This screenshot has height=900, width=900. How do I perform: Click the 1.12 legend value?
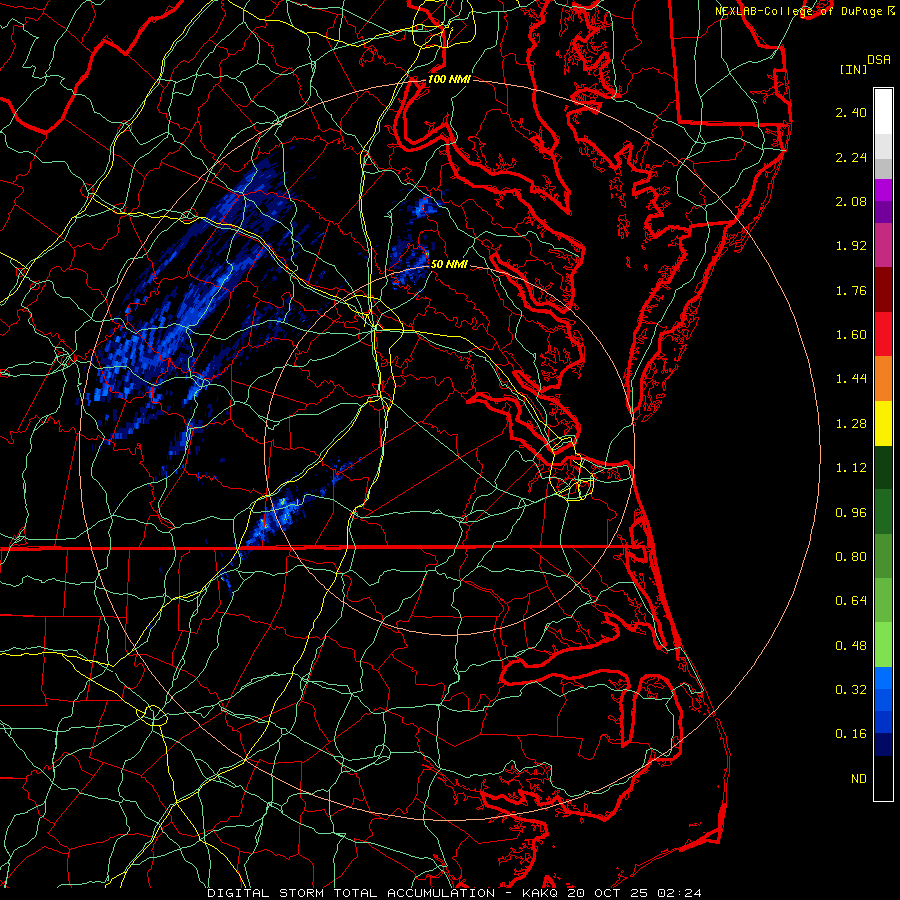851,468
